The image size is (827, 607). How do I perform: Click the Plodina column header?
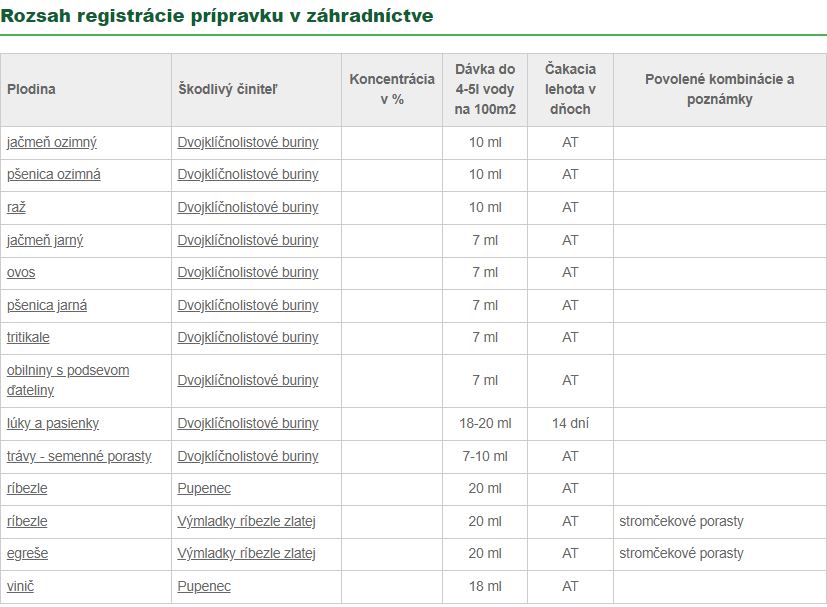pyautogui.click(x=31, y=89)
